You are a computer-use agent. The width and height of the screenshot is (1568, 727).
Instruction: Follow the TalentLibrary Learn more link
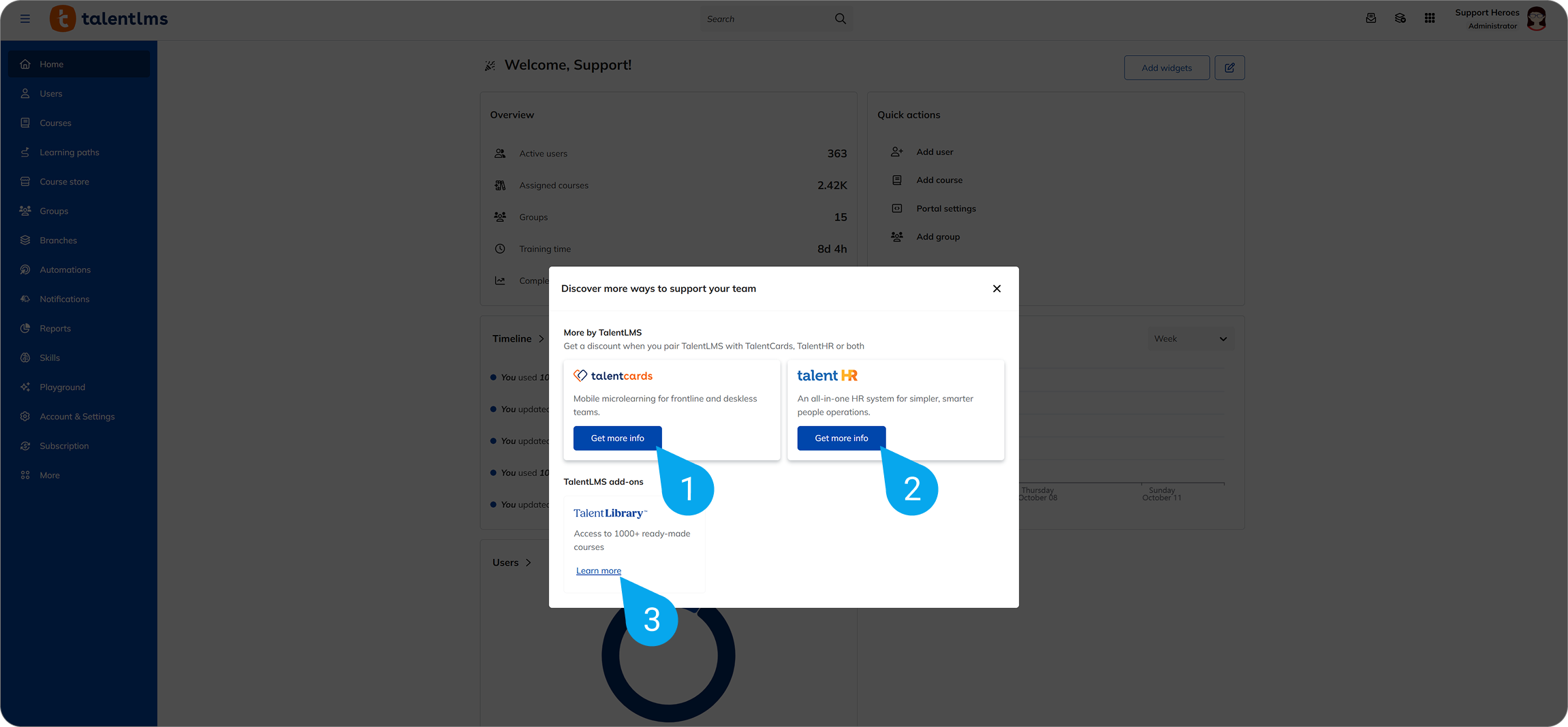point(599,571)
